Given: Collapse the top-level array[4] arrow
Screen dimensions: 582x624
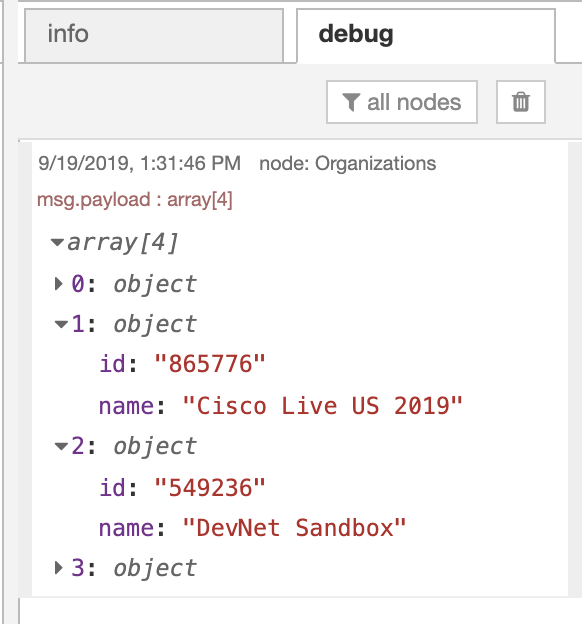Looking at the screenshot, I should (58, 242).
